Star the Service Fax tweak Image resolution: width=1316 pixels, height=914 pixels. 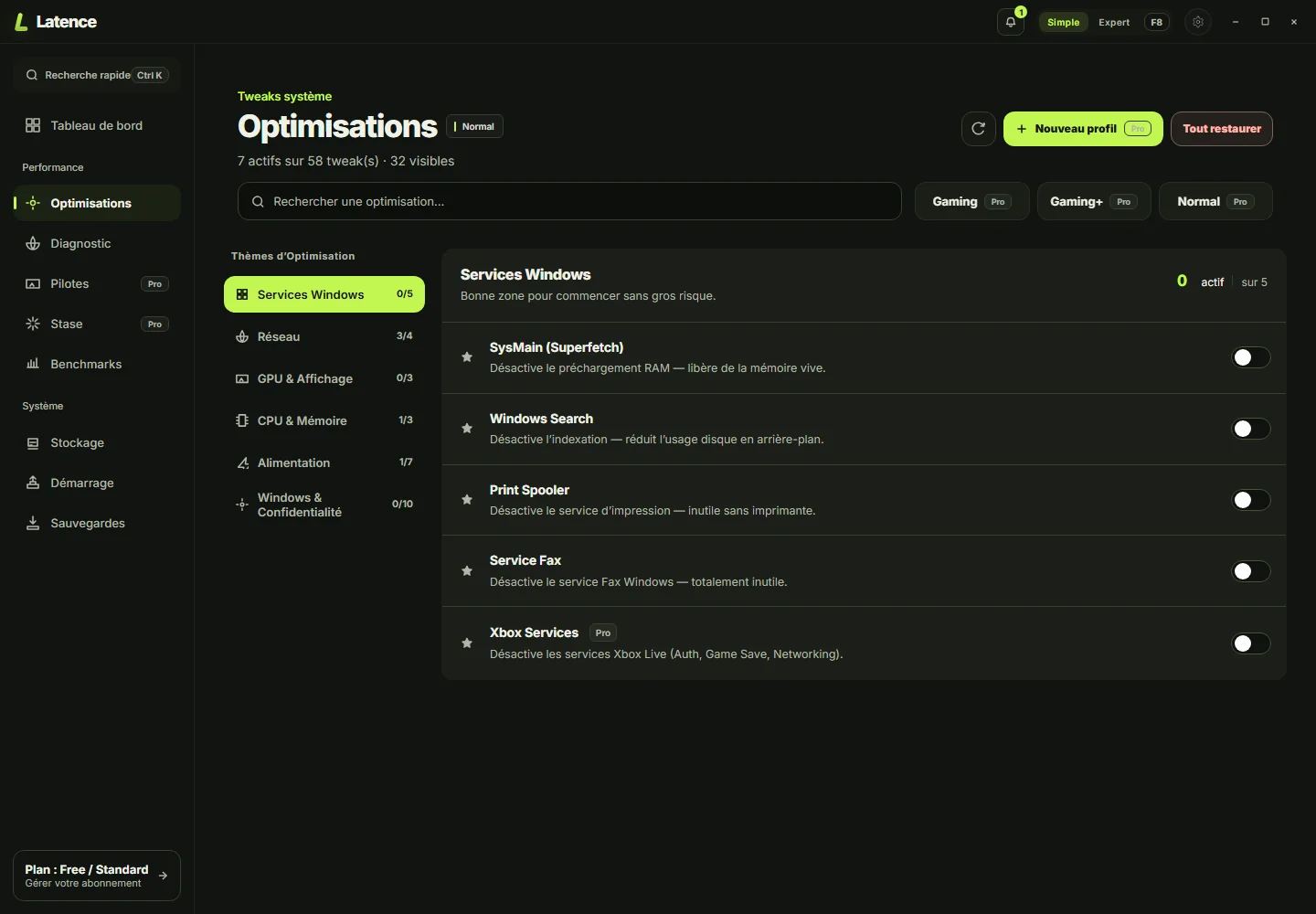coord(467,571)
